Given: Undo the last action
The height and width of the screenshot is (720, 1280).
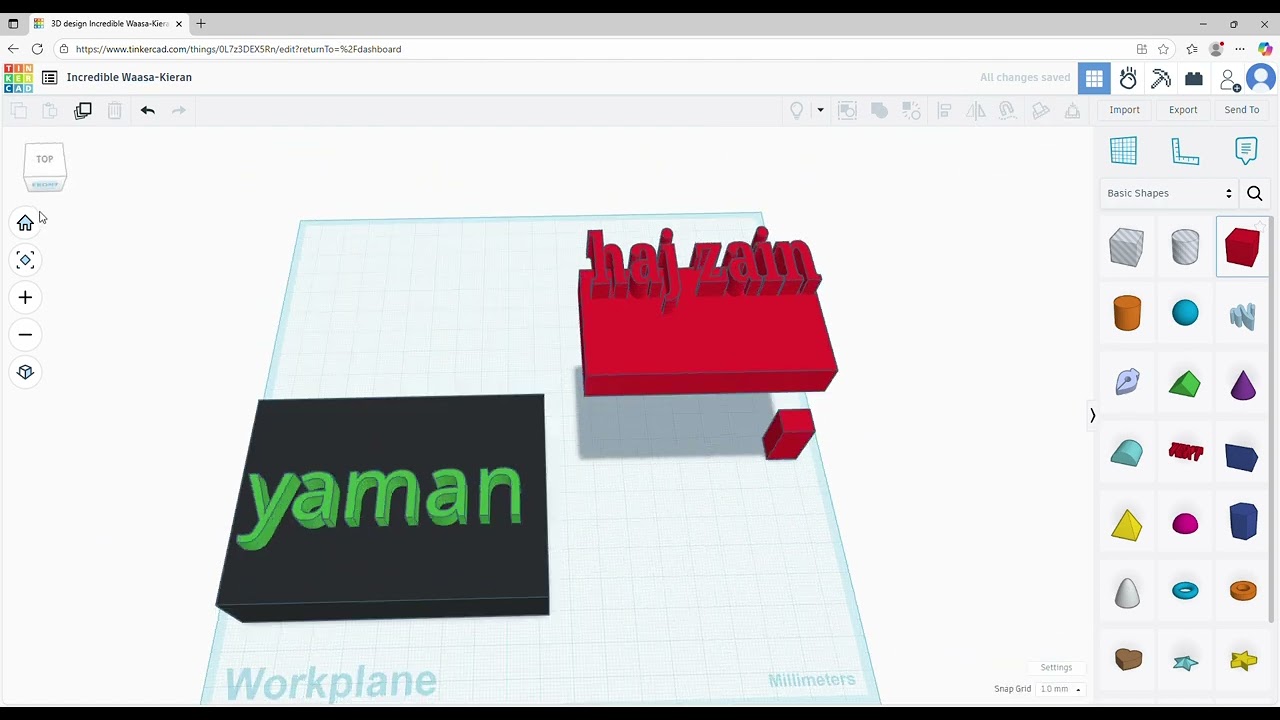Looking at the screenshot, I should [148, 110].
